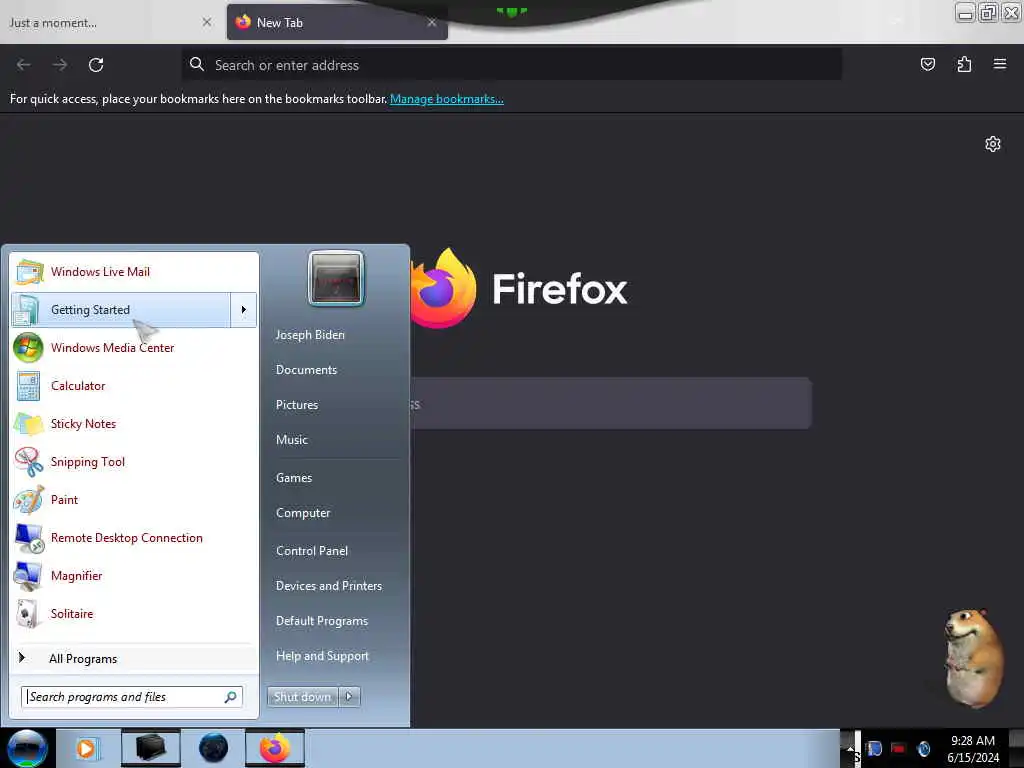This screenshot has height=768, width=1024.
Task: Open Default Programs
Action: 322,621
